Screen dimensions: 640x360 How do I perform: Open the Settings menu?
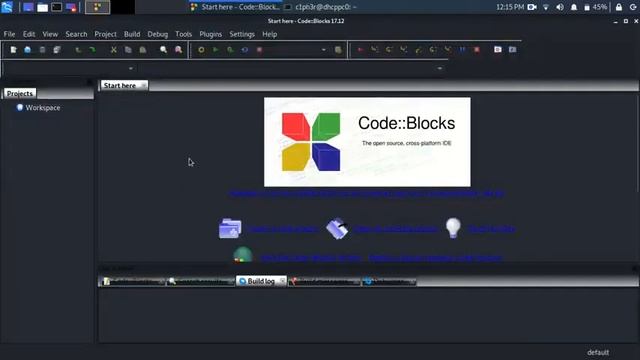coord(242,34)
